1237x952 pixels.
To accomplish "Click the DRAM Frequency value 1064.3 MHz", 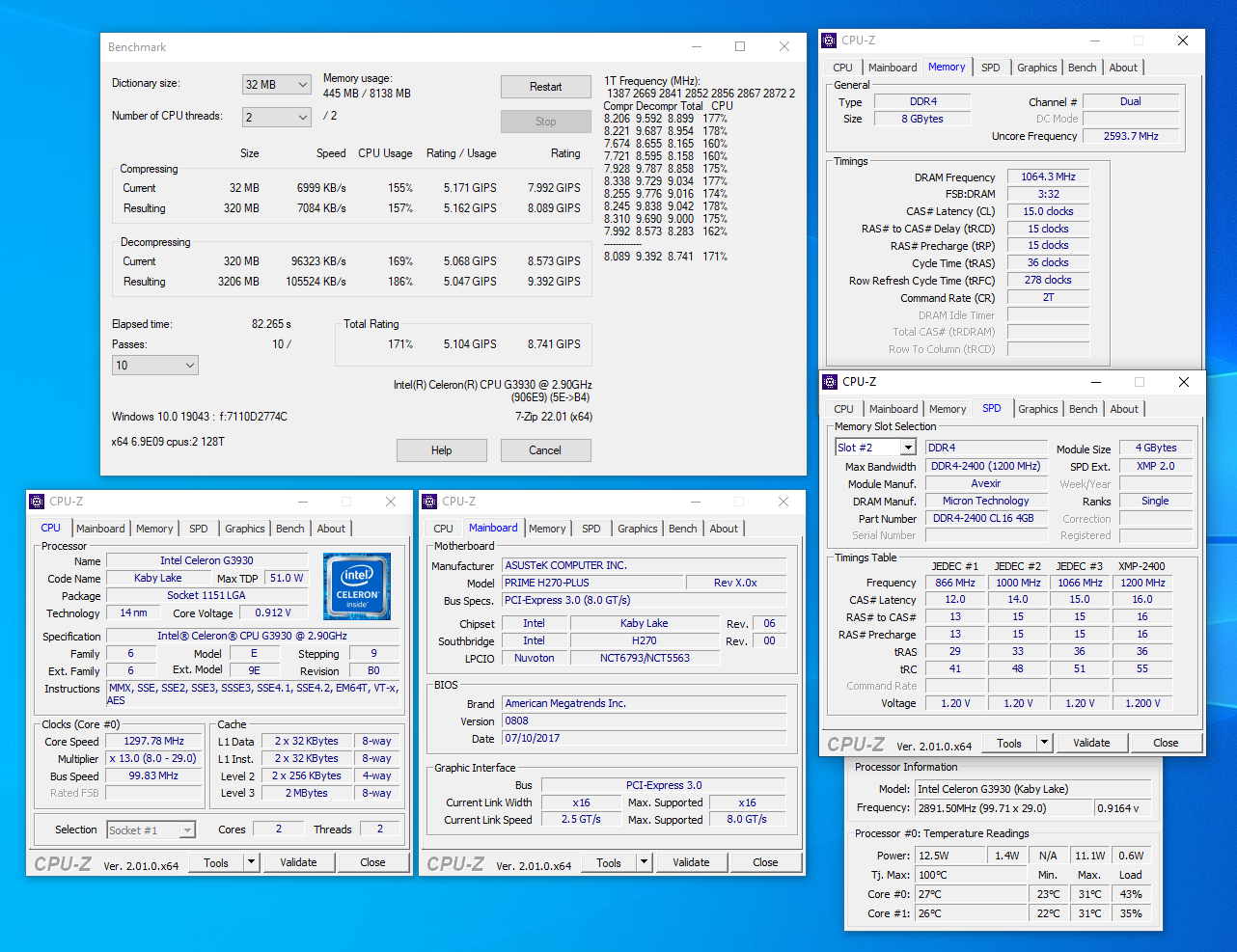I will [1049, 177].
